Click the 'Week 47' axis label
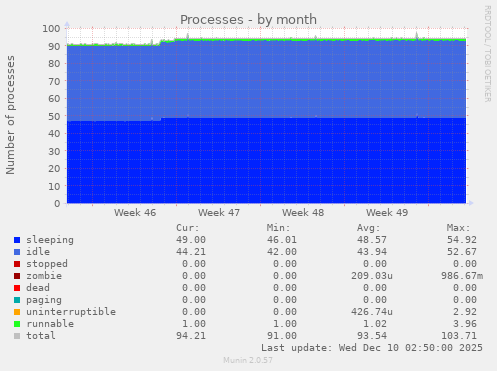Screen dimensions: 497x371 point(219,213)
